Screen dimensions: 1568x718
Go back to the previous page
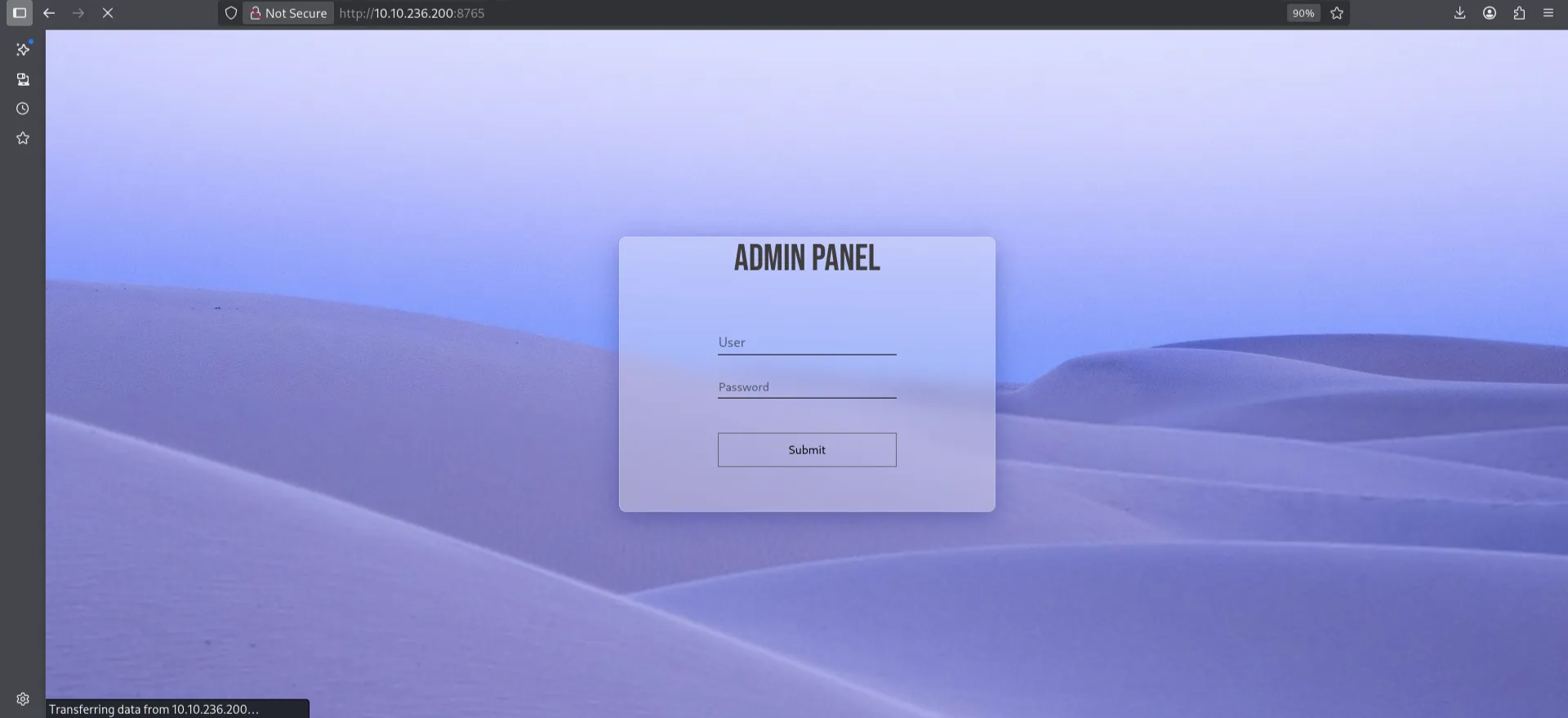click(49, 13)
